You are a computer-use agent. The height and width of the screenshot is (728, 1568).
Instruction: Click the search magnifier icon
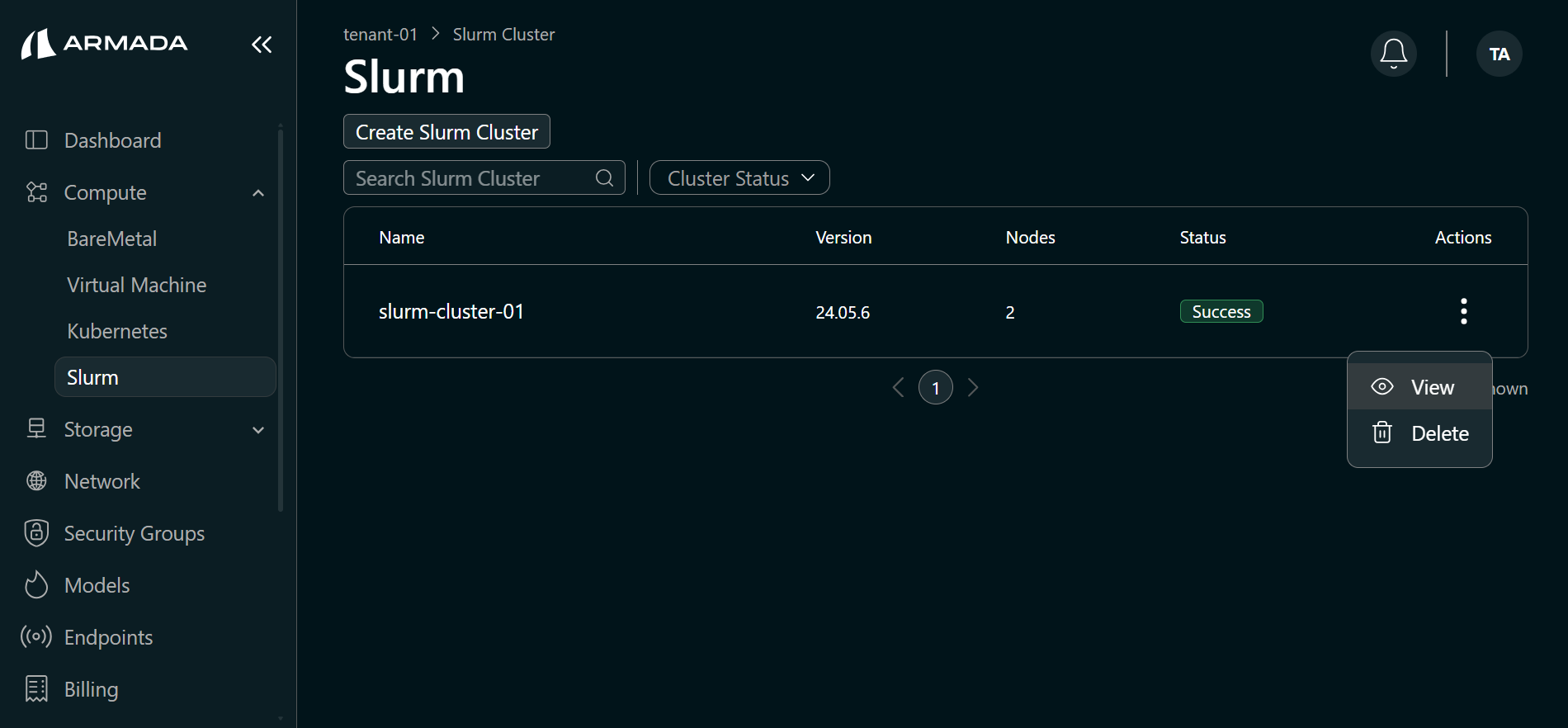pyautogui.click(x=604, y=177)
